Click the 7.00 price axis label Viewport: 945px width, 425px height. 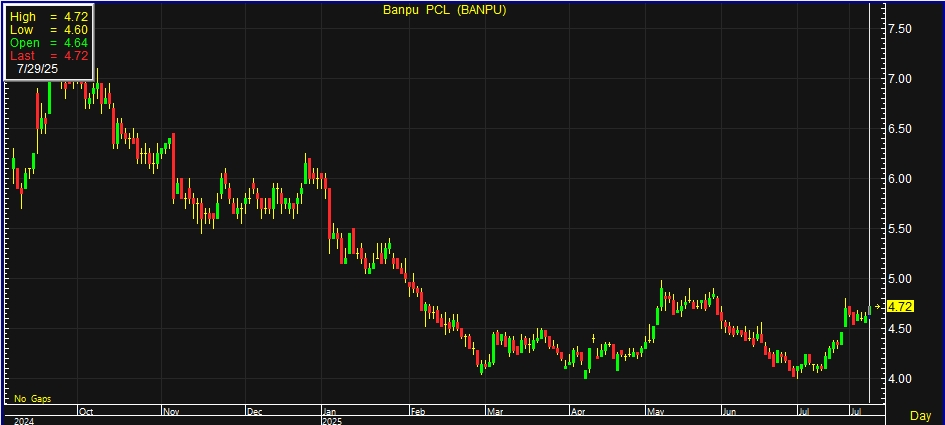click(x=899, y=79)
